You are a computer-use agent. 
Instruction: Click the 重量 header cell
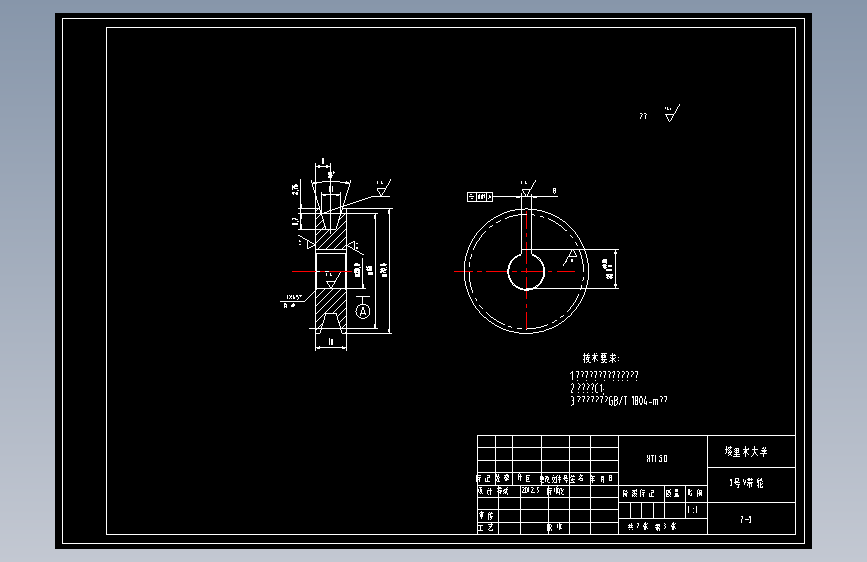(x=674, y=493)
